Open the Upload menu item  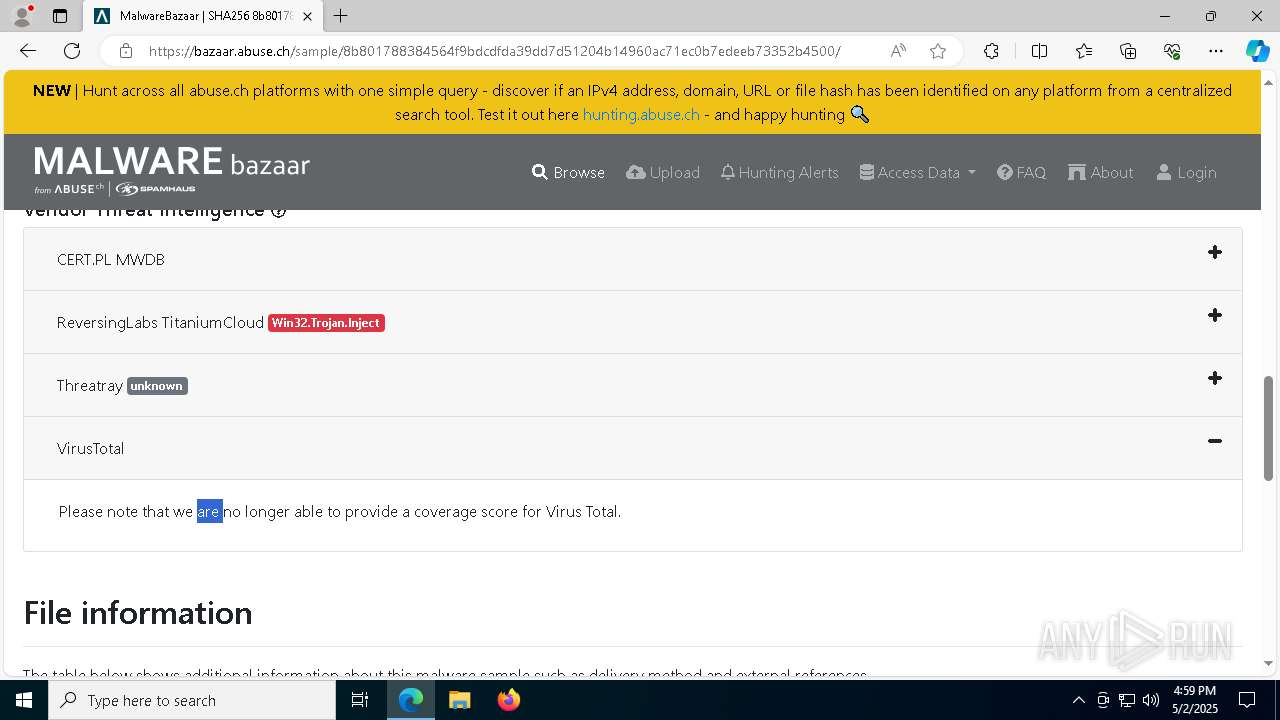pos(663,172)
